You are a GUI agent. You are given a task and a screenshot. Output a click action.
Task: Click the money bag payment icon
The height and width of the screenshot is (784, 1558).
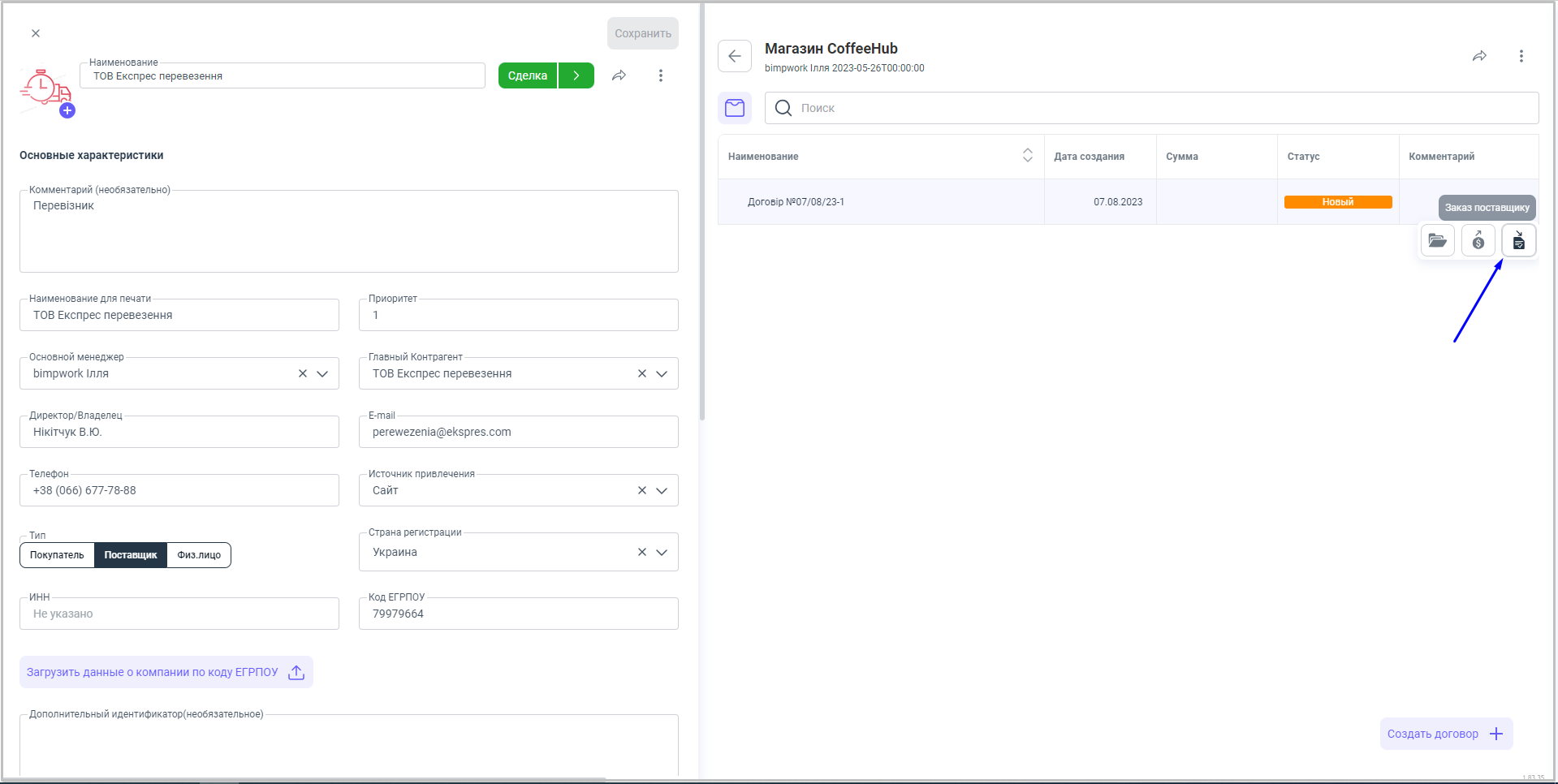(x=1478, y=241)
